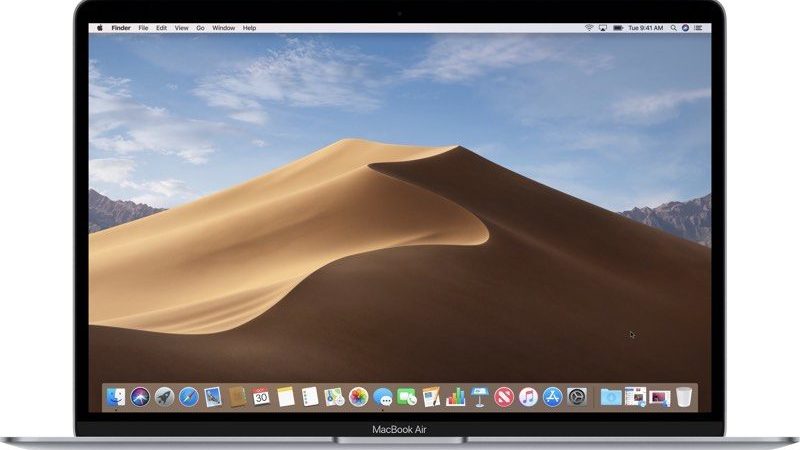Image resolution: width=800 pixels, height=450 pixels.
Task: Launch Photos app from the dock
Action: coord(358,397)
